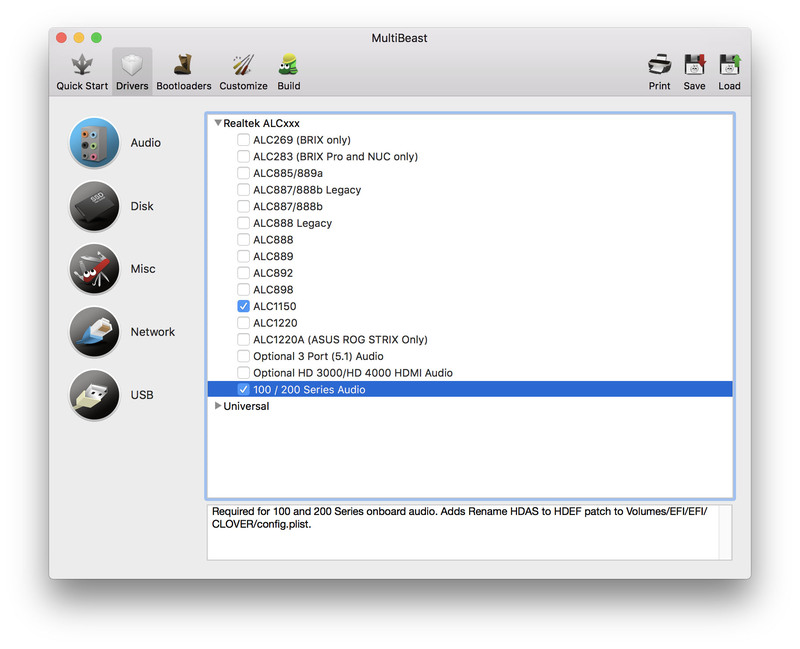Collapse the Realtek ALCxxx disclosure triangle
This screenshot has height=649, width=800.
click(x=218, y=123)
